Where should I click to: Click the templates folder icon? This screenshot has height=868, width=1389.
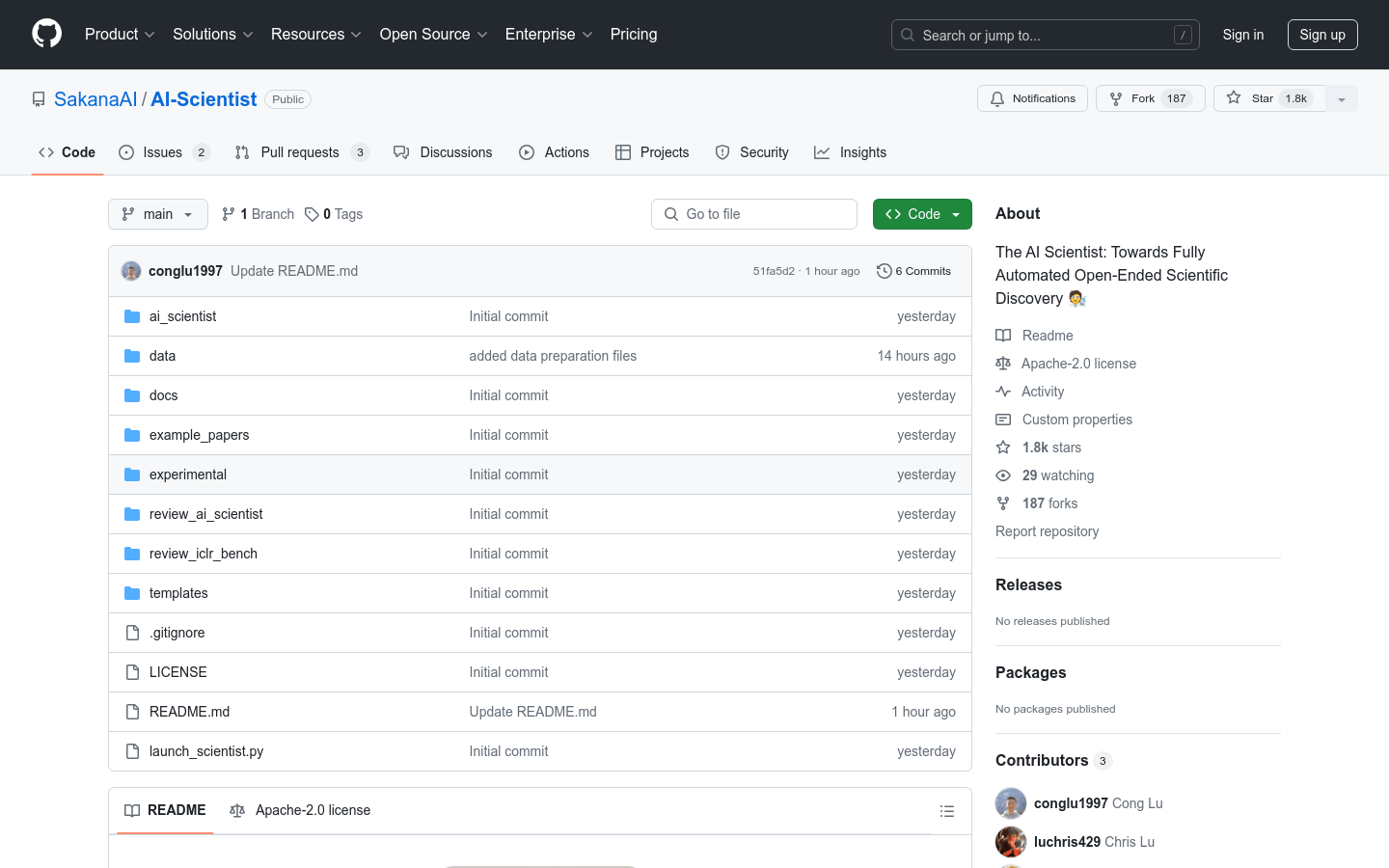tap(132, 593)
